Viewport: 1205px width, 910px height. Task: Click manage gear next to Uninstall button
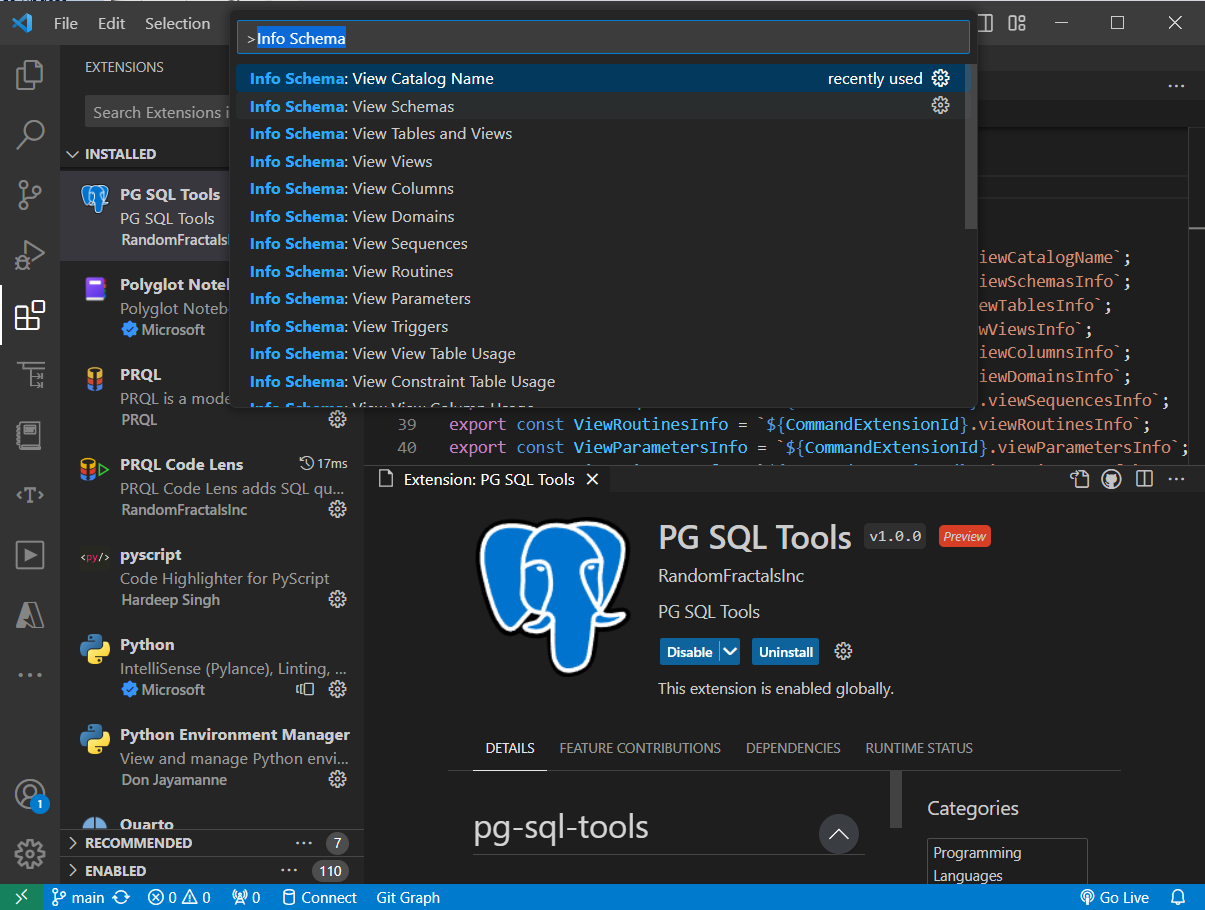[x=843, y=651]
